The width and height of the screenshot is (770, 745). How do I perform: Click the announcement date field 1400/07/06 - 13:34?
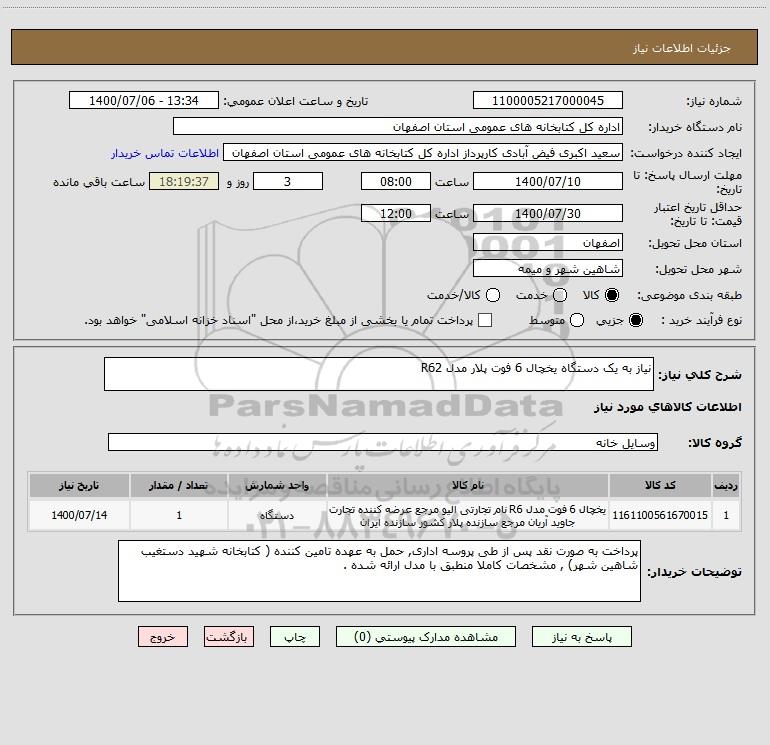coord(143,101)
